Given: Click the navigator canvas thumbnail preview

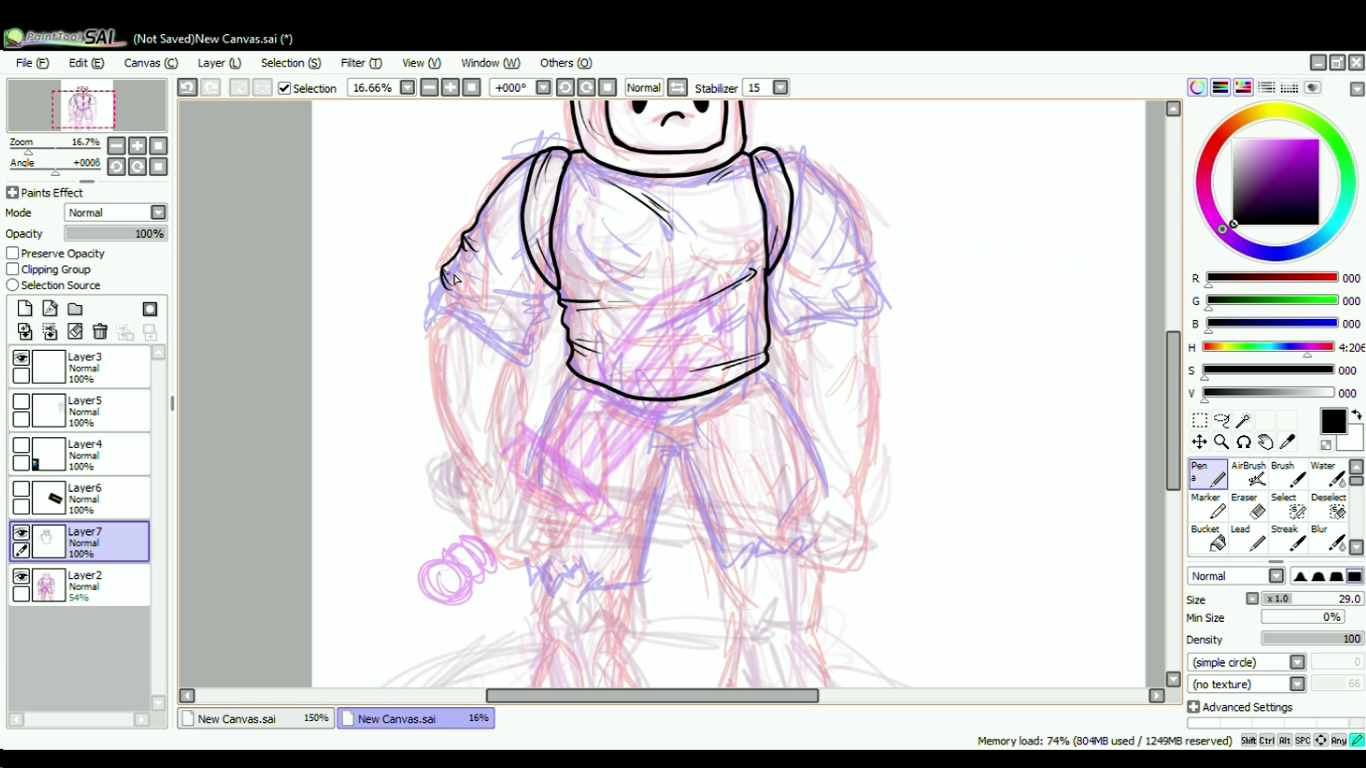Looking at the screenshot, I should tap(85, 106).
